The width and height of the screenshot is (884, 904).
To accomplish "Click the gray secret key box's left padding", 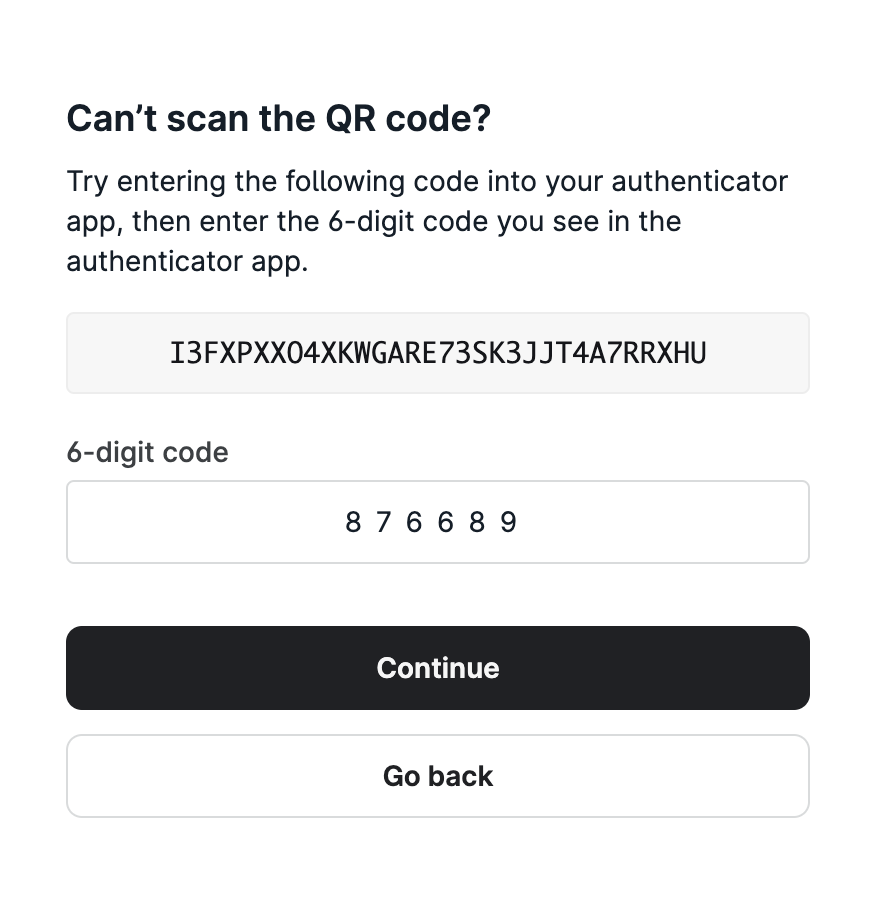I will point(118,353).
